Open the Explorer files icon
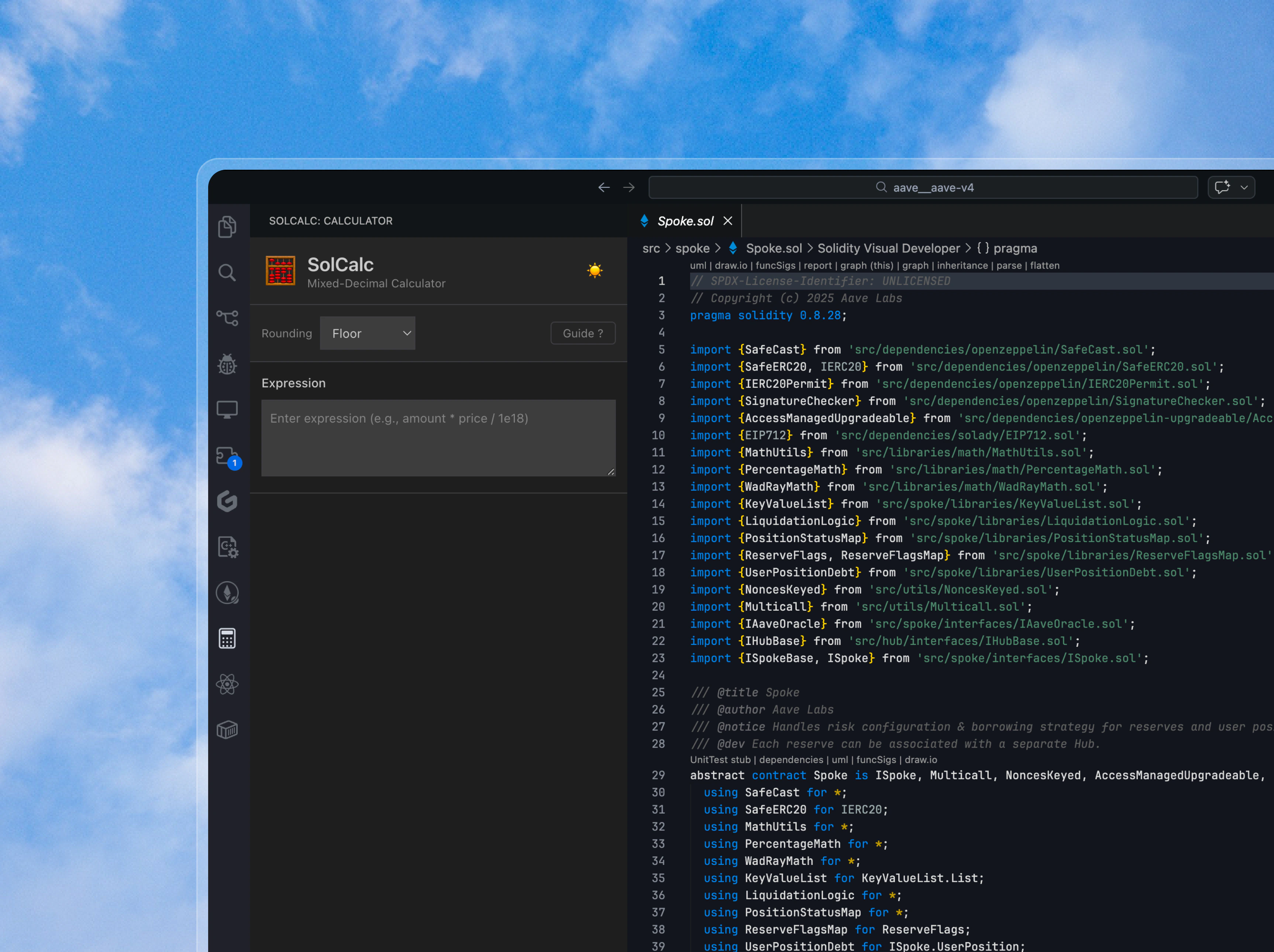 227,227
